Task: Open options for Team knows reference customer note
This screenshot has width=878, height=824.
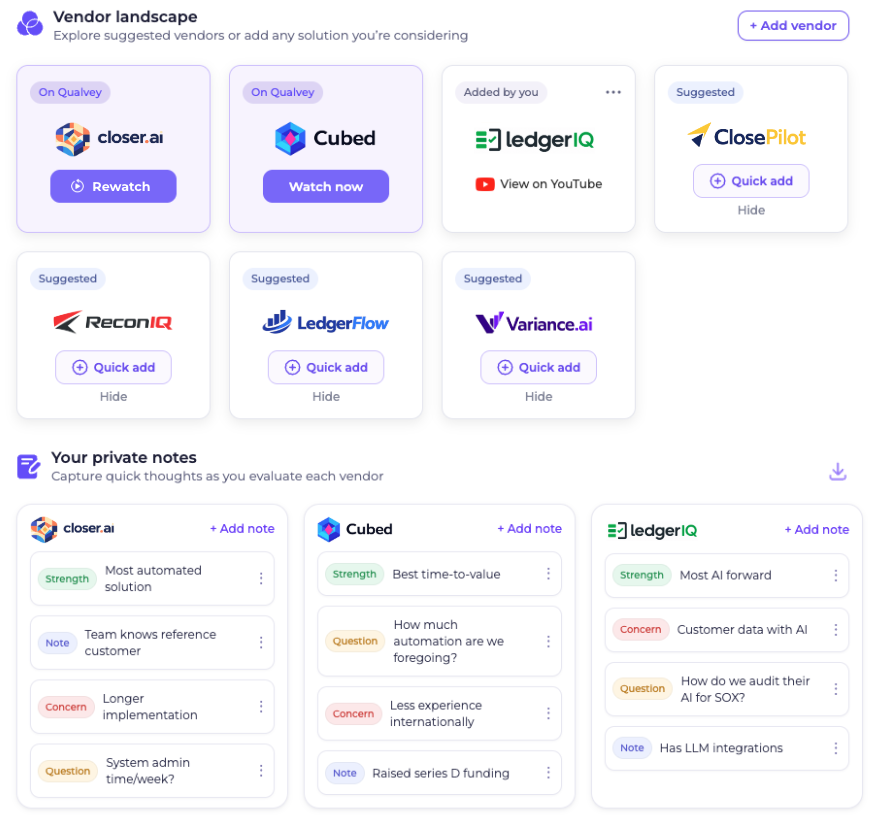Action: (x=261, y=643)
